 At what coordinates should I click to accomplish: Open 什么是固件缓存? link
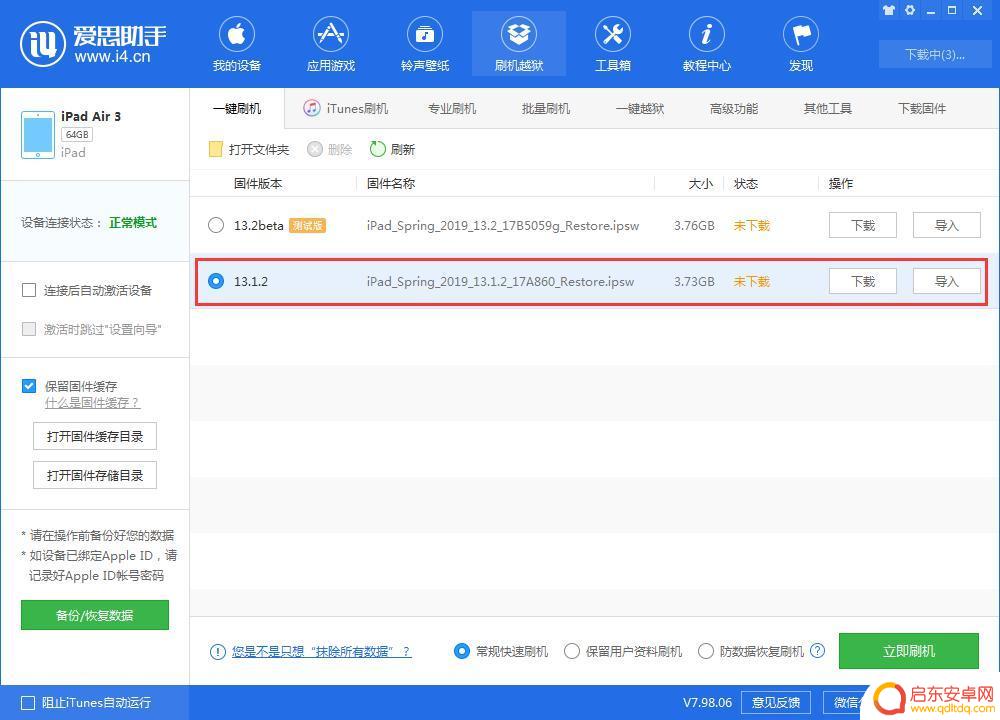[x=92, y=403]
